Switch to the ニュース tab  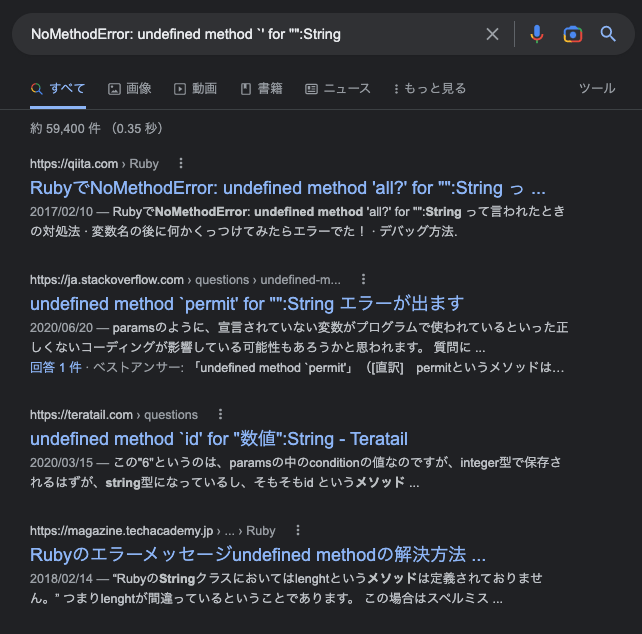tap(338, 88)
